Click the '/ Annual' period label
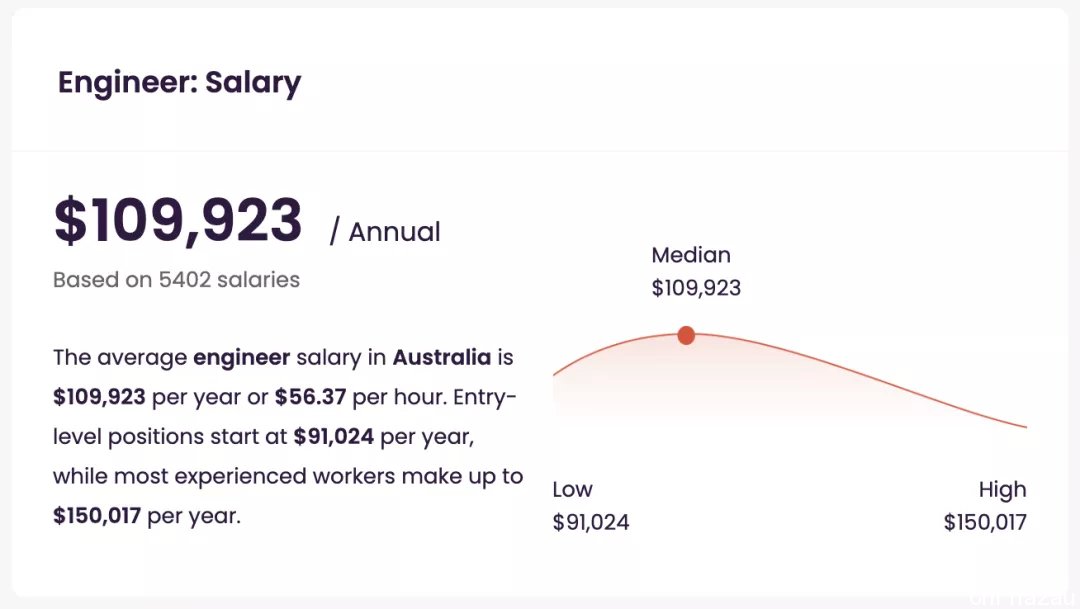1080x609 pixels. tap(385, 231)
